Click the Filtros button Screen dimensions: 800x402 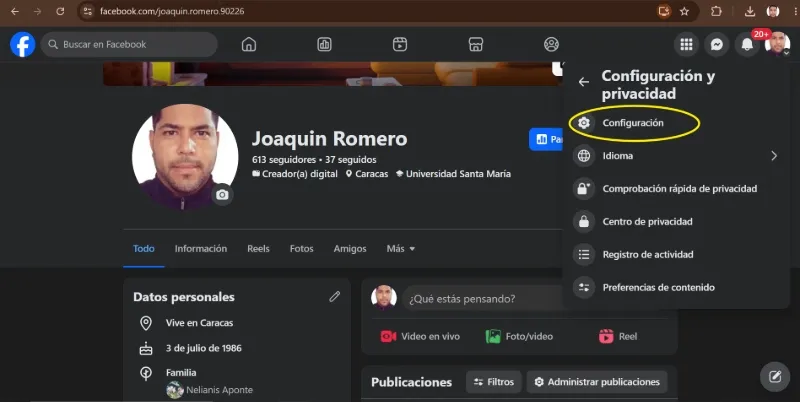tap(493, 382)
